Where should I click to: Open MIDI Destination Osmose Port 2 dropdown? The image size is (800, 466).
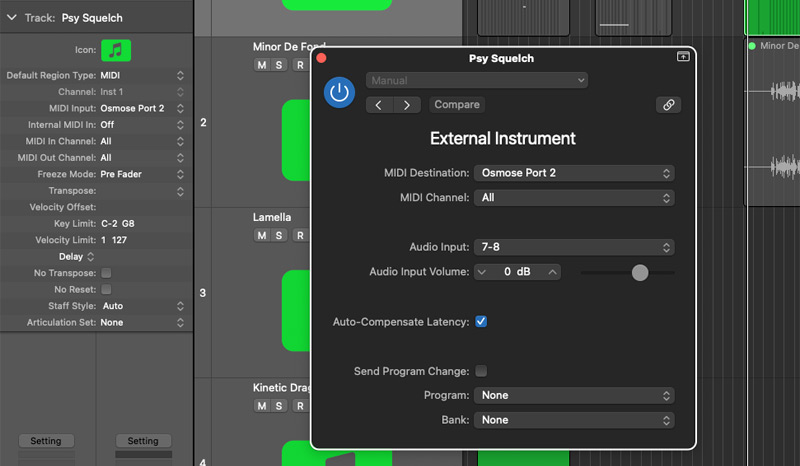point(574,173)
